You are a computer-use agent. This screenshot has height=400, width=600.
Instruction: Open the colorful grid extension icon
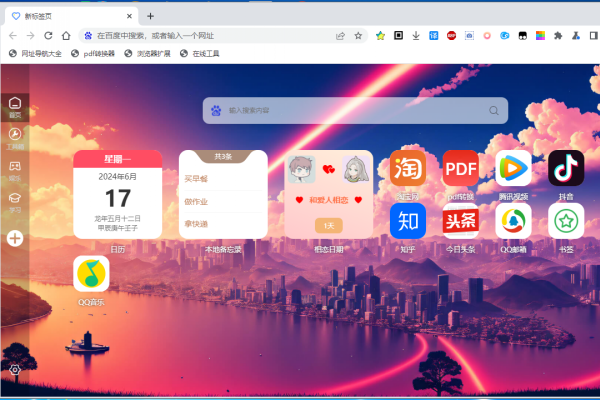click(x=540, y=36)
